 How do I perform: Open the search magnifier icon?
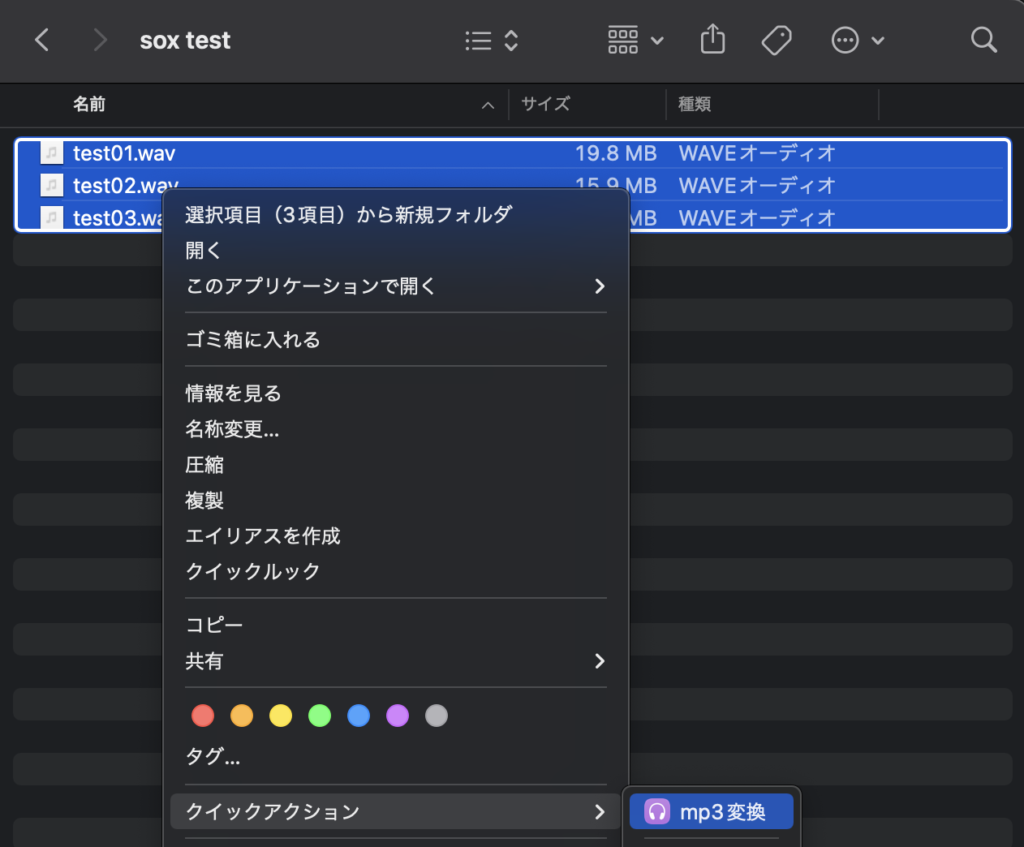tap(984, 40)
